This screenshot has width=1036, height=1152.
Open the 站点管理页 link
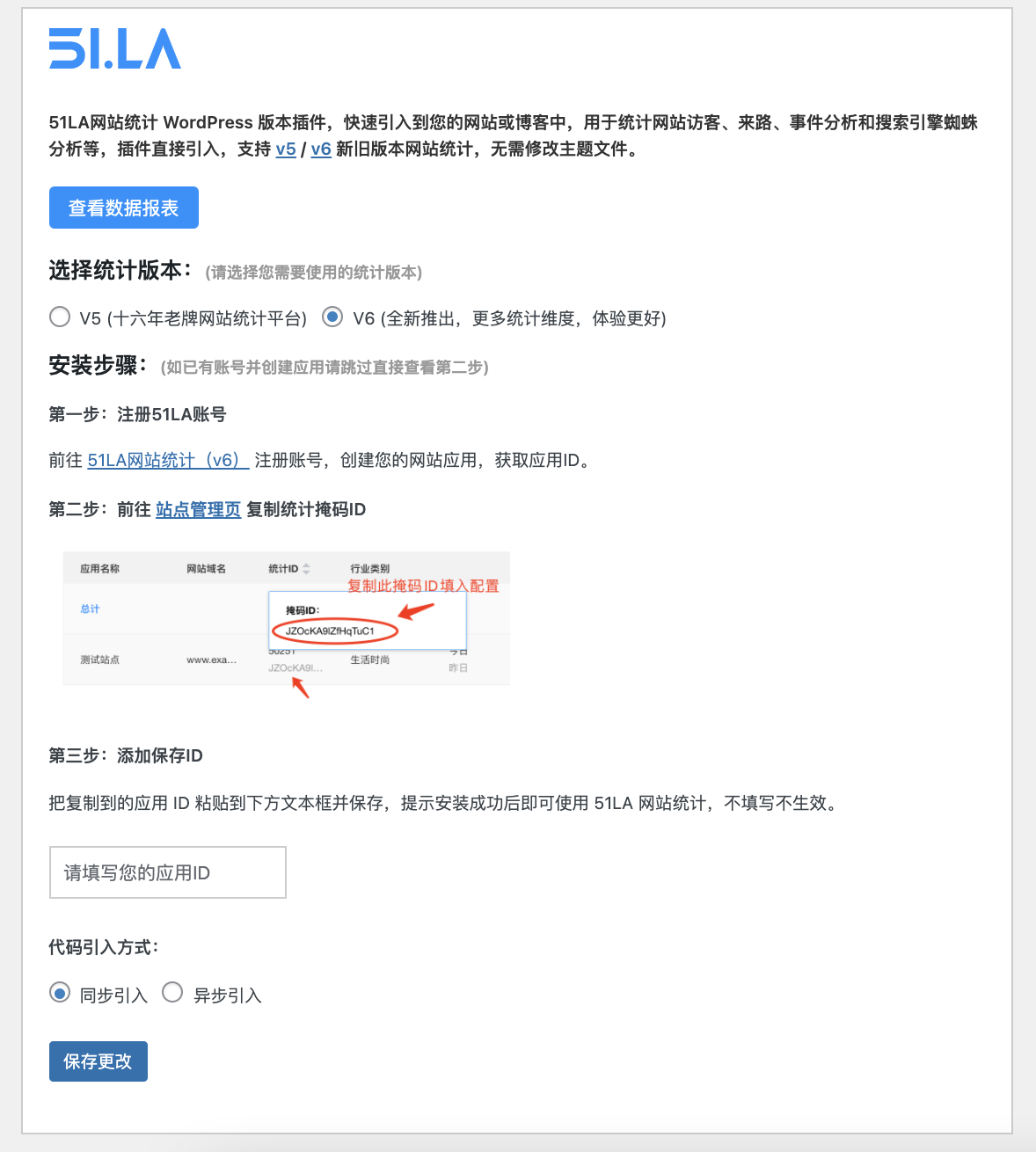coord(198,509)
